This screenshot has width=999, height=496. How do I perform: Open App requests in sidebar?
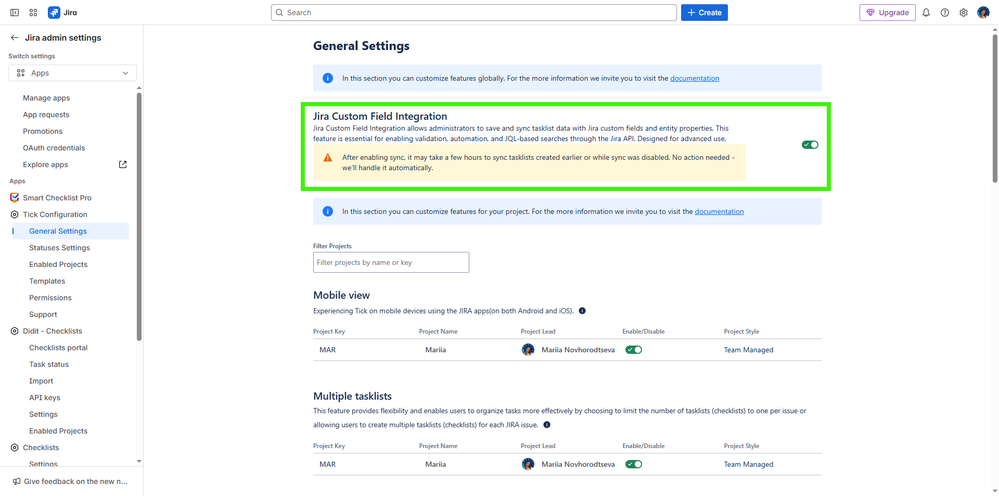pyautogui.click(x=46, y=115)
